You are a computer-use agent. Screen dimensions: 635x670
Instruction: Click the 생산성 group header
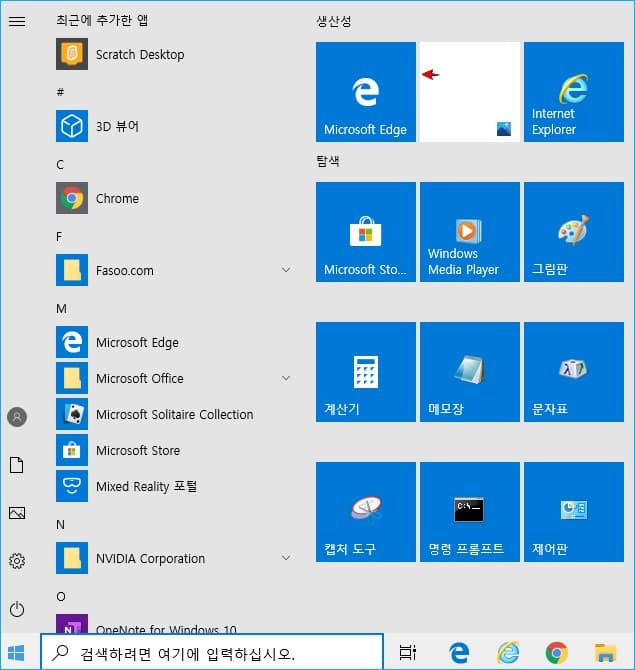(x=334, y=21)
